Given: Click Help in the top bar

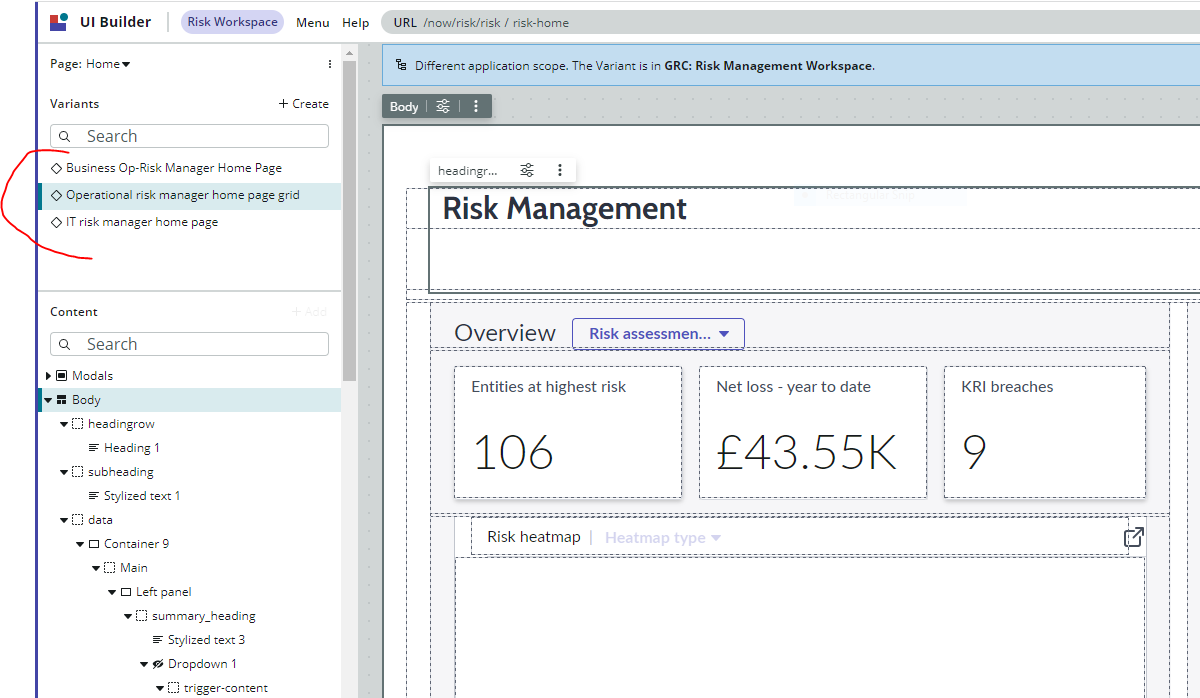Looking at the screenshot, I should (355, 22).
